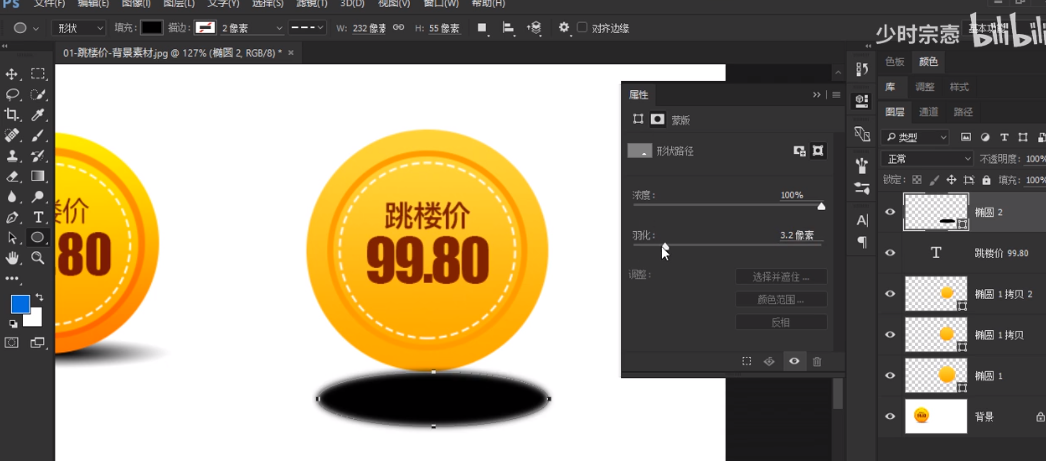Open the dashed stroke type dropdown
Viewport: 1046px width, 461px height.
coord(307,28)
